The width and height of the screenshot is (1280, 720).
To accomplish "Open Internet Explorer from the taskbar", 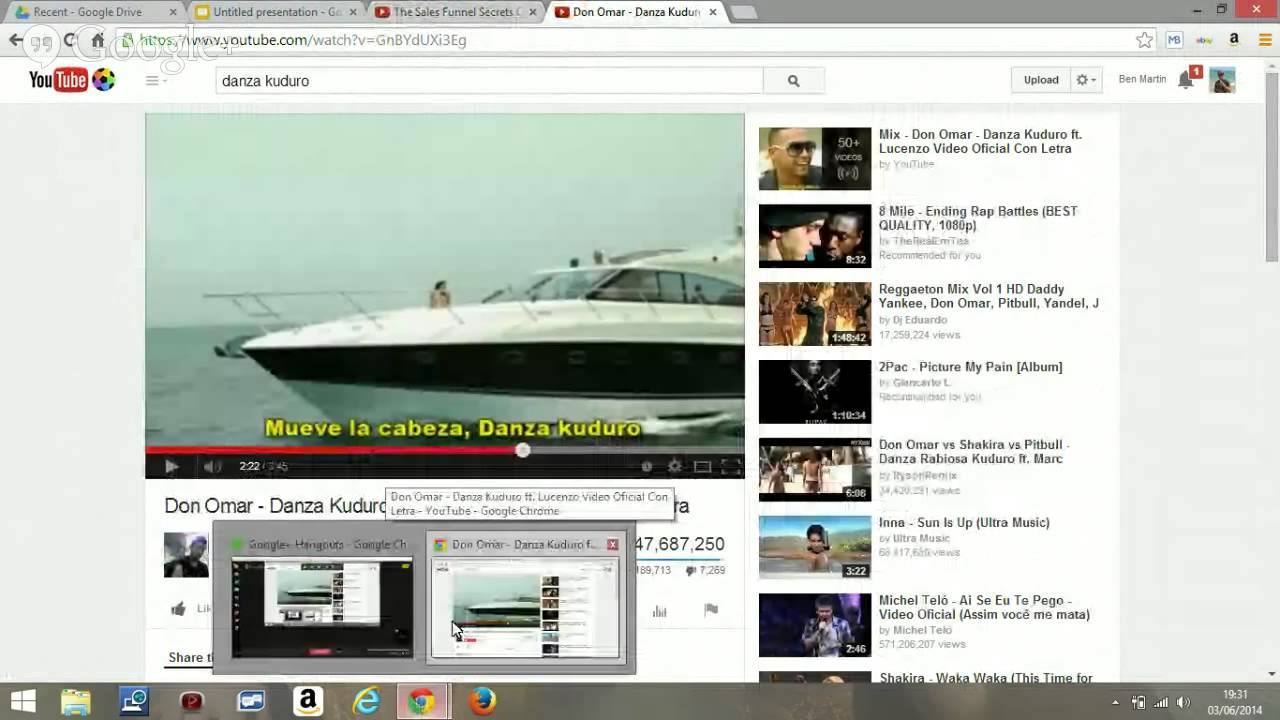I will (x=366, y=702).
